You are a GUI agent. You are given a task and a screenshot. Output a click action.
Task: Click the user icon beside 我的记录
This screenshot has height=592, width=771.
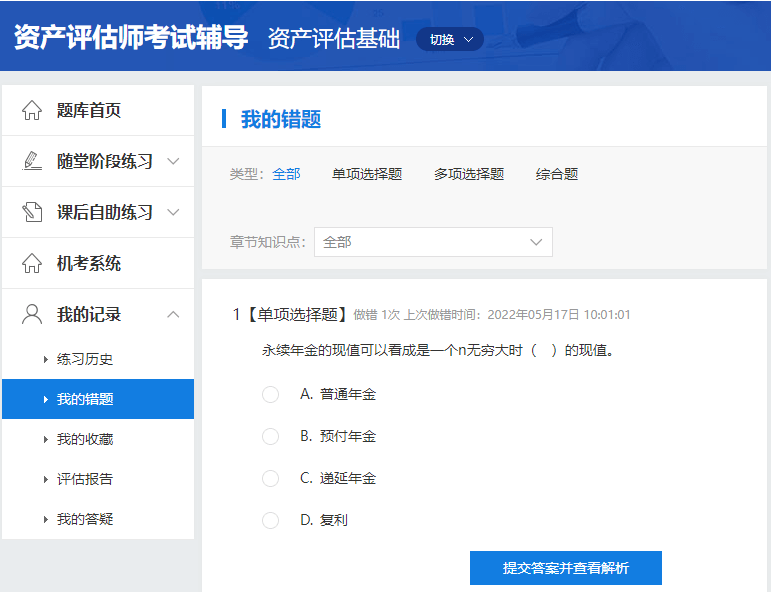pyautogui.click(x=32, y=315)
